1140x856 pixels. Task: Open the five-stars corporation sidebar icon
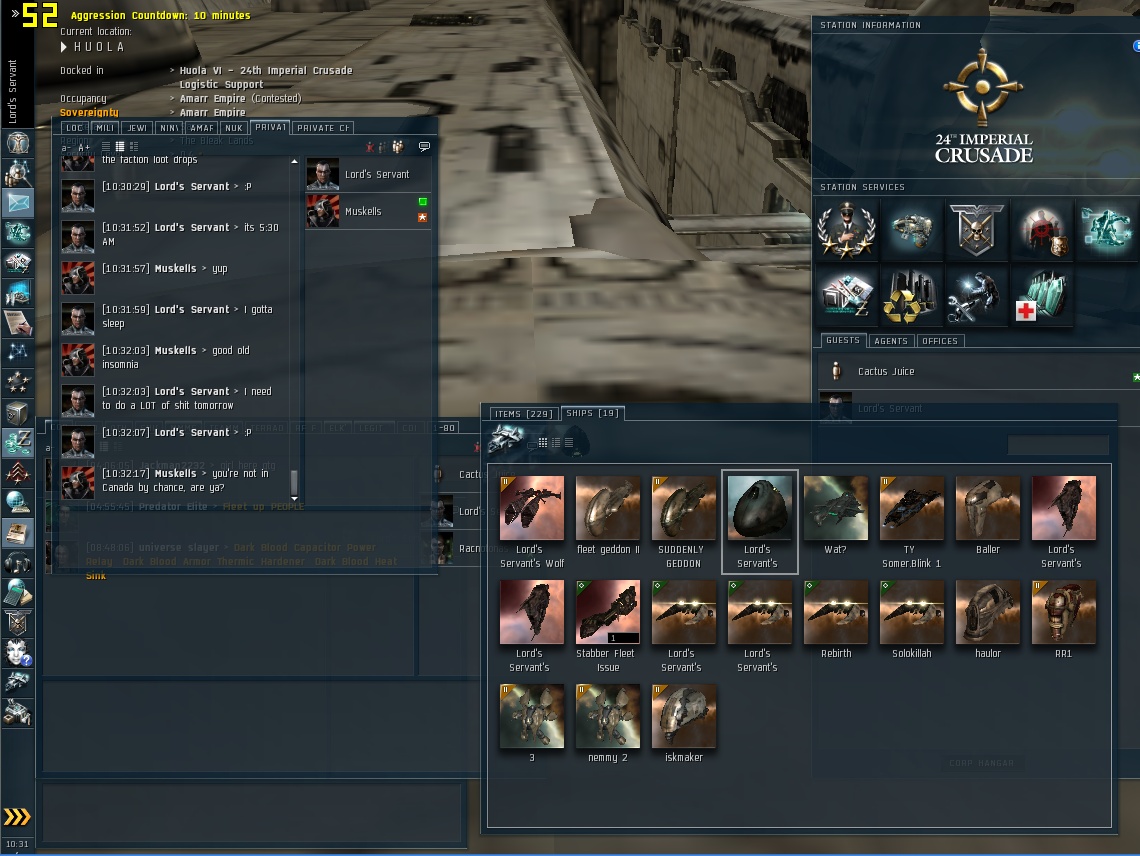point(17,381)
